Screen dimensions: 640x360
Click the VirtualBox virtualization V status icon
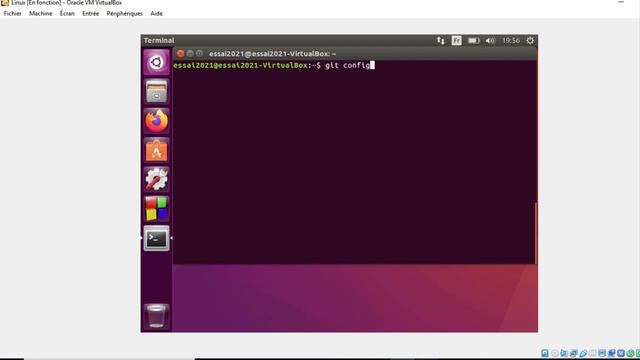(621, 353)
